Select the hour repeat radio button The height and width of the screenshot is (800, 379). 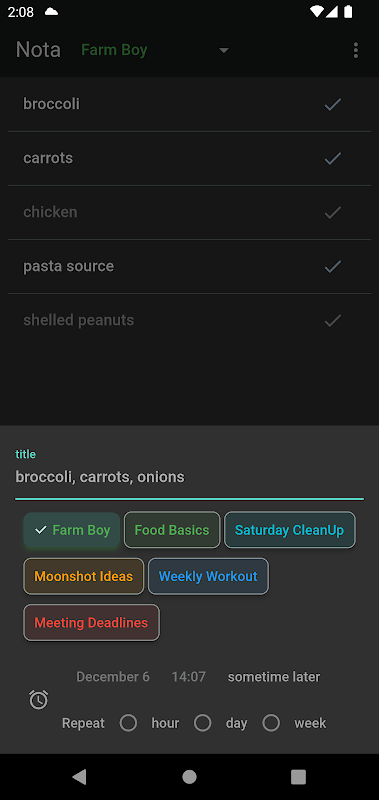pyautogui.click(x=128, y=723)
